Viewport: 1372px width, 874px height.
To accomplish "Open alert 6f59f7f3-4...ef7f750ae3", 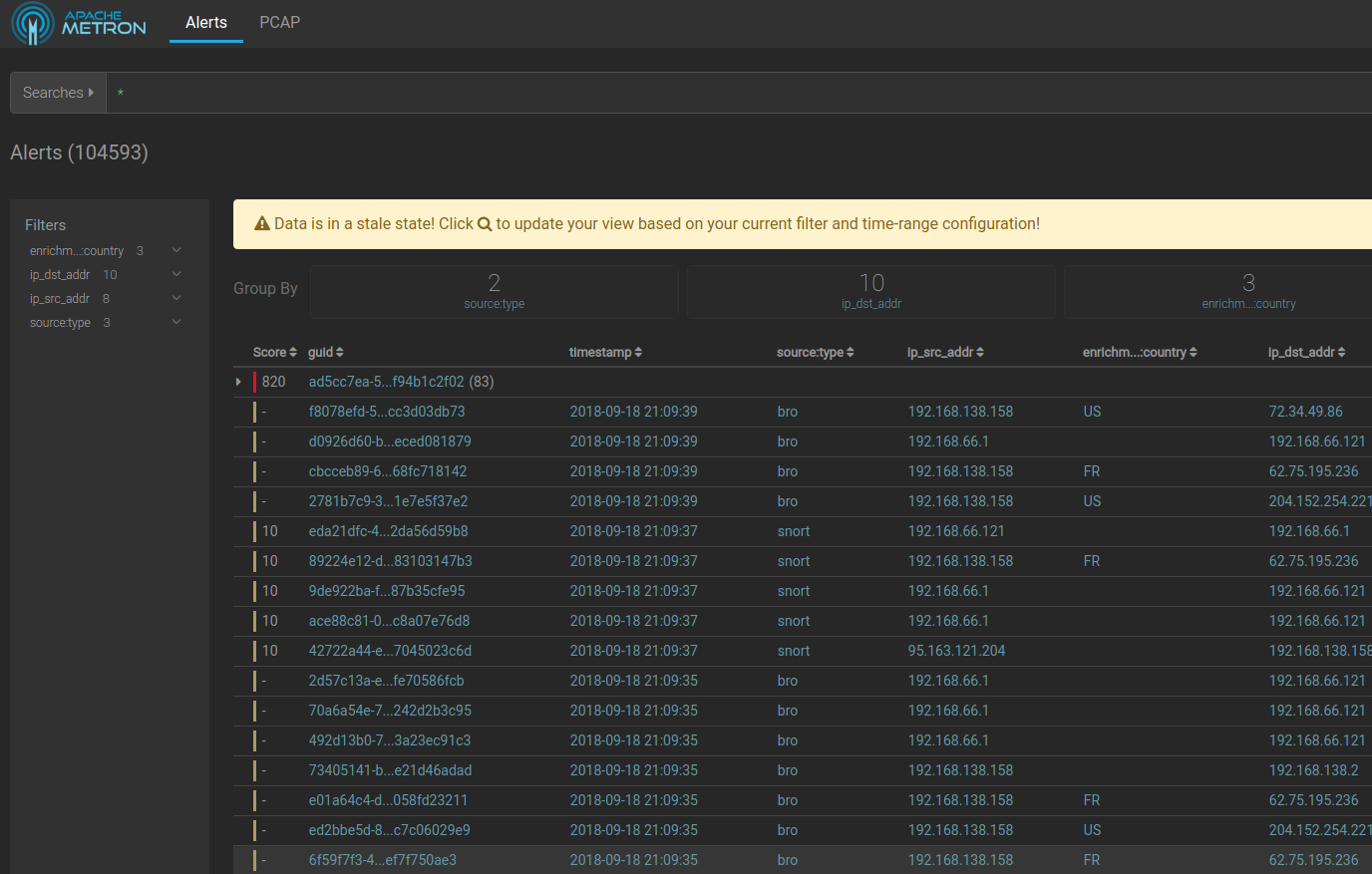I will 383,860.
